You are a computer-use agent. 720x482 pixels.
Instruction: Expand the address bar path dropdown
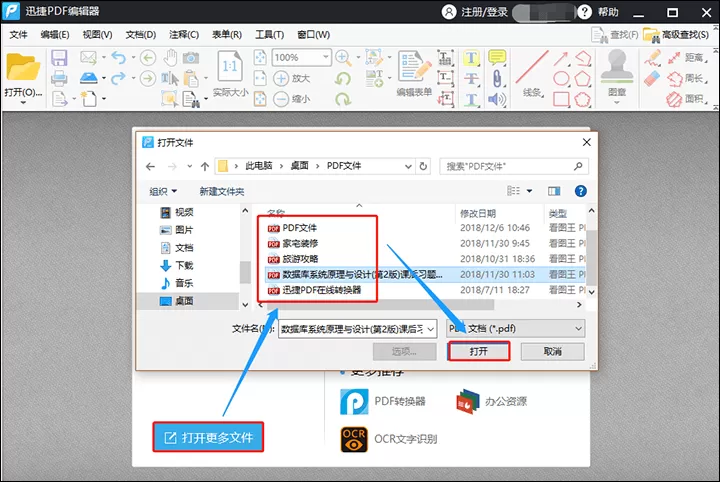408,166
